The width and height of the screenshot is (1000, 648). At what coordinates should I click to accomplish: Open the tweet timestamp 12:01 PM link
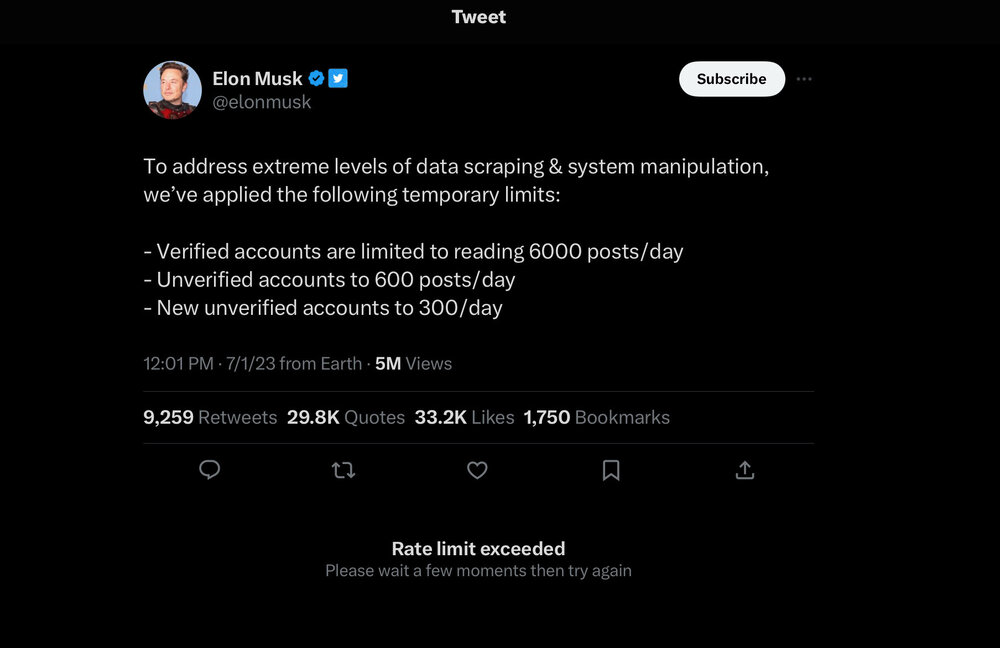(178, 363)
